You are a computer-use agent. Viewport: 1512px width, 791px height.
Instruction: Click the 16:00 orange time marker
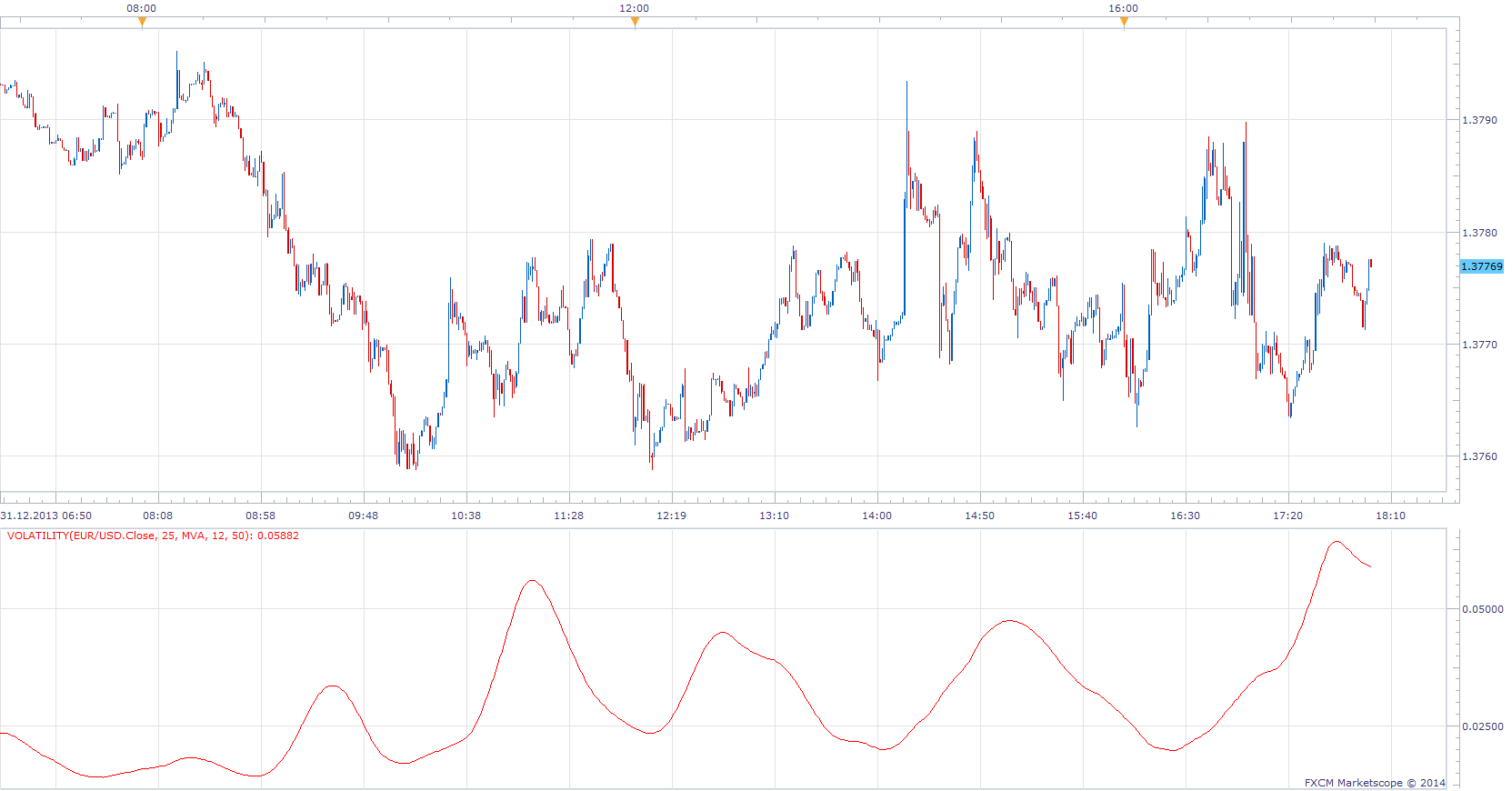click(x=1124, y=23)
